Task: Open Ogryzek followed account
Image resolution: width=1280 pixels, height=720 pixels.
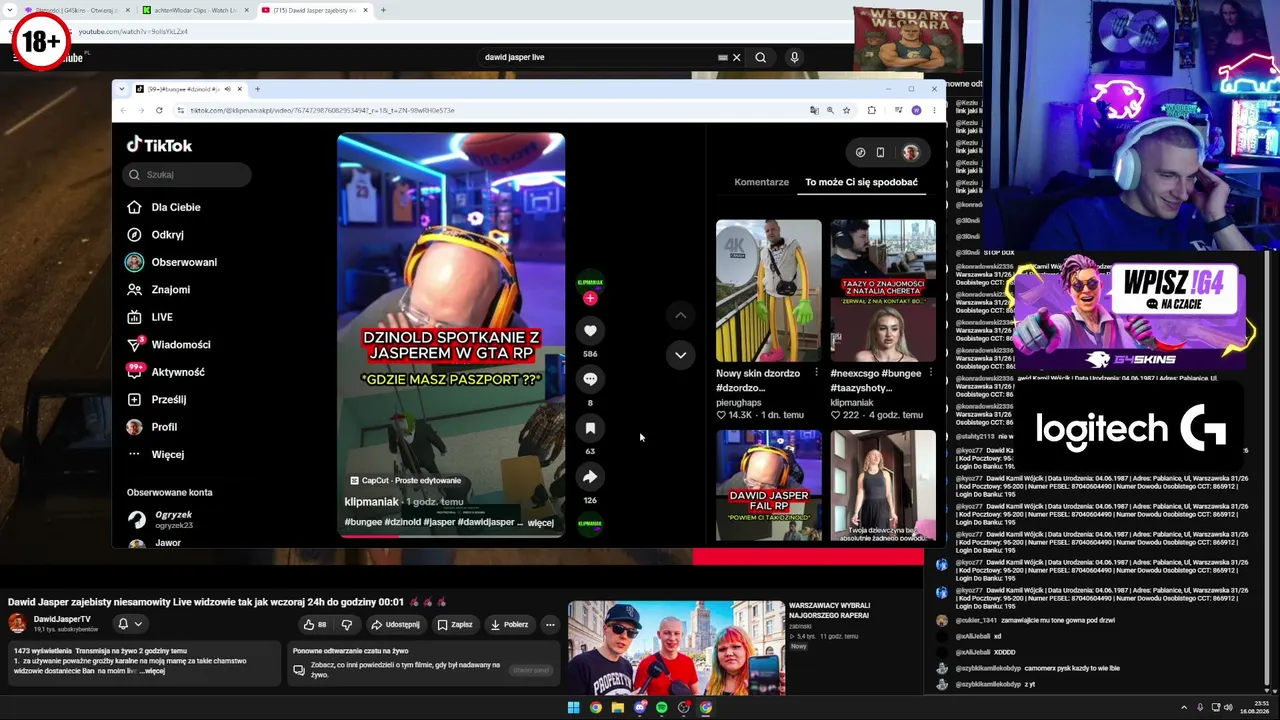Action: pyautogui.click(x=173, y=520)
